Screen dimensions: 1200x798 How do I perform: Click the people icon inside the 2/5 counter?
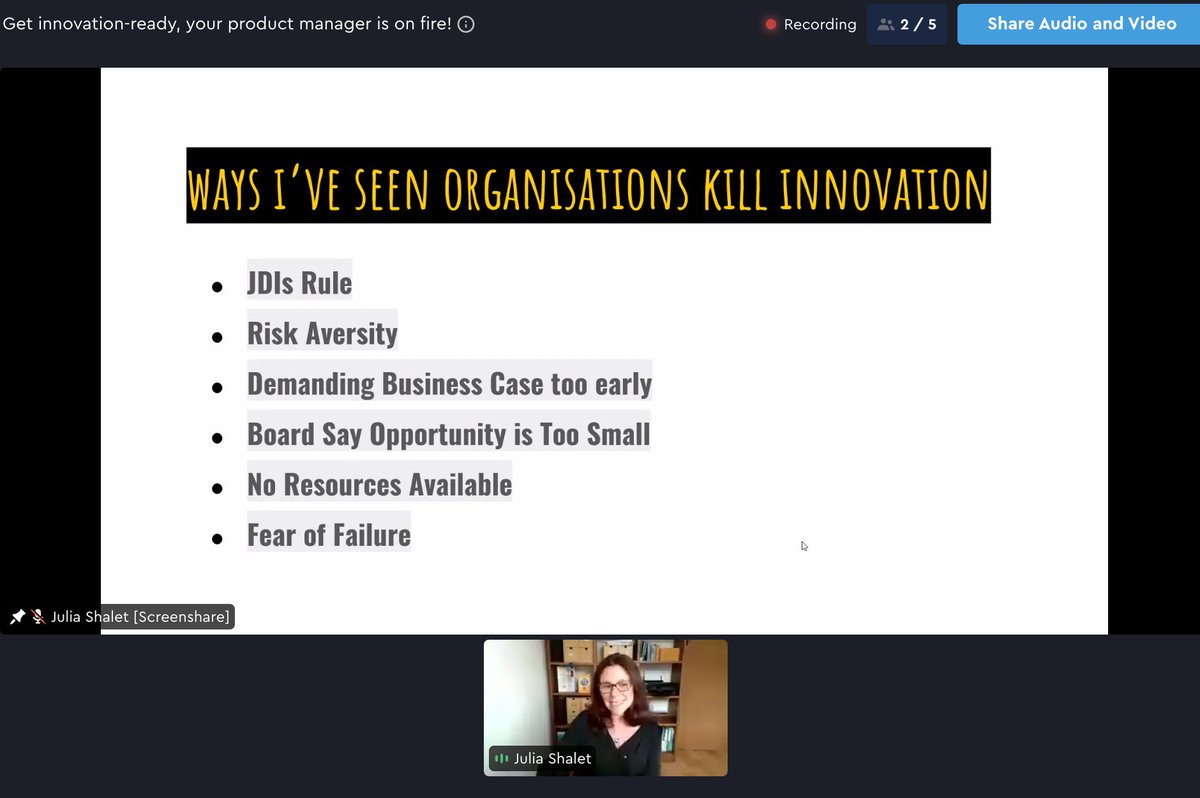tap(886, 23)
